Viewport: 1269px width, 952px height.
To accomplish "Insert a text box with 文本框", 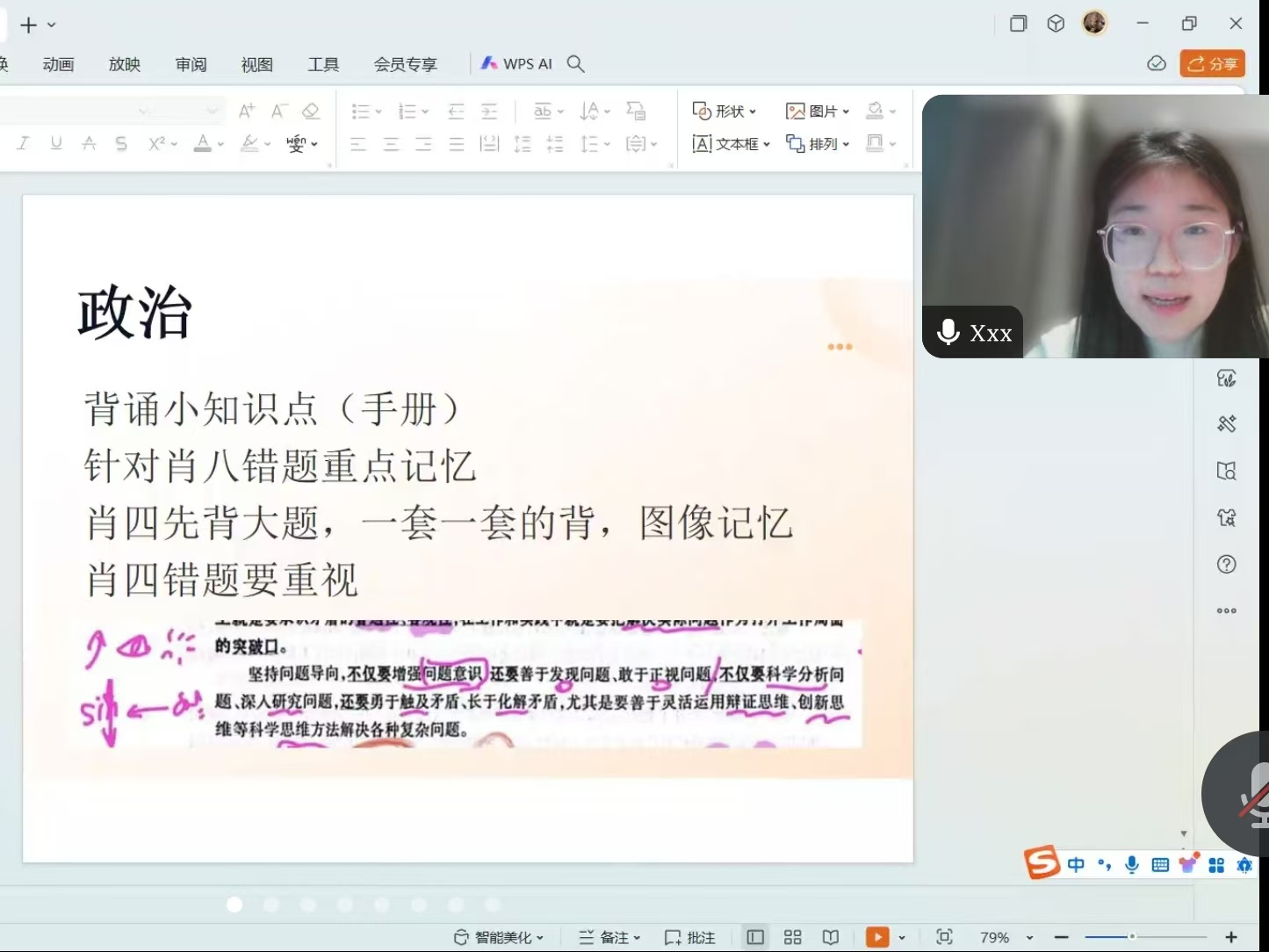I will pyautogui.click(x=730, y=143).
